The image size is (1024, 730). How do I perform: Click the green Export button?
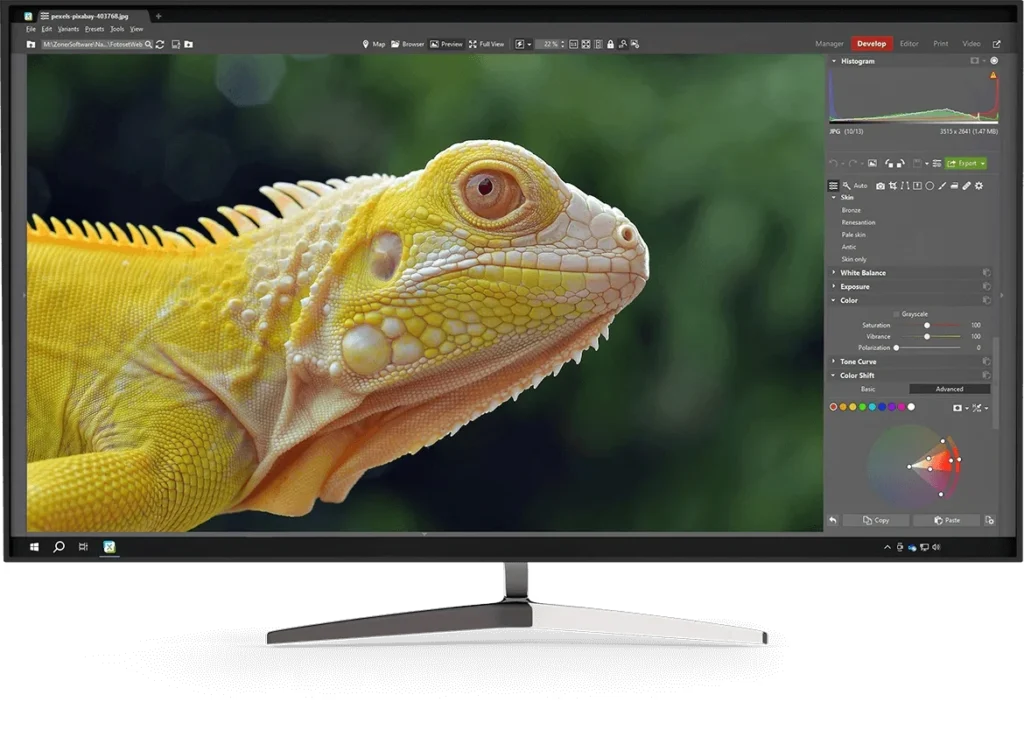click(965, 163)
